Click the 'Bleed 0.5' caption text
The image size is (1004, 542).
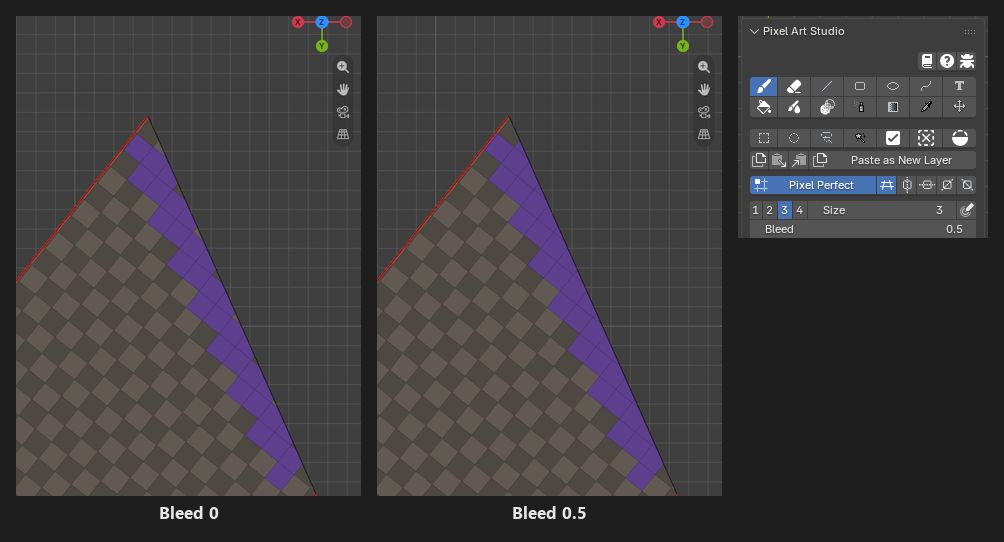[549, 513]
